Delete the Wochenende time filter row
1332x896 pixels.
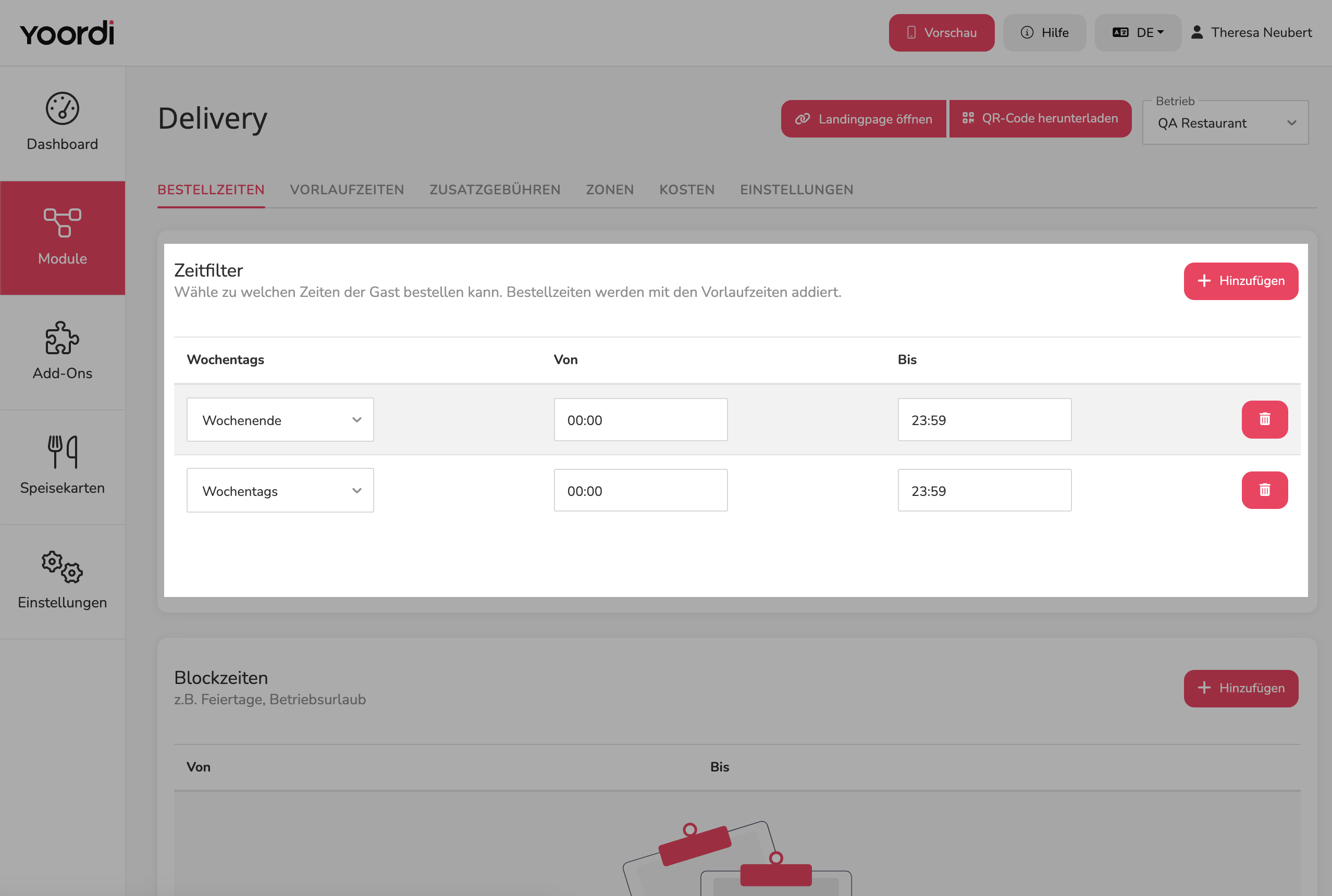pyautogui.click(x=1265, y=419)
